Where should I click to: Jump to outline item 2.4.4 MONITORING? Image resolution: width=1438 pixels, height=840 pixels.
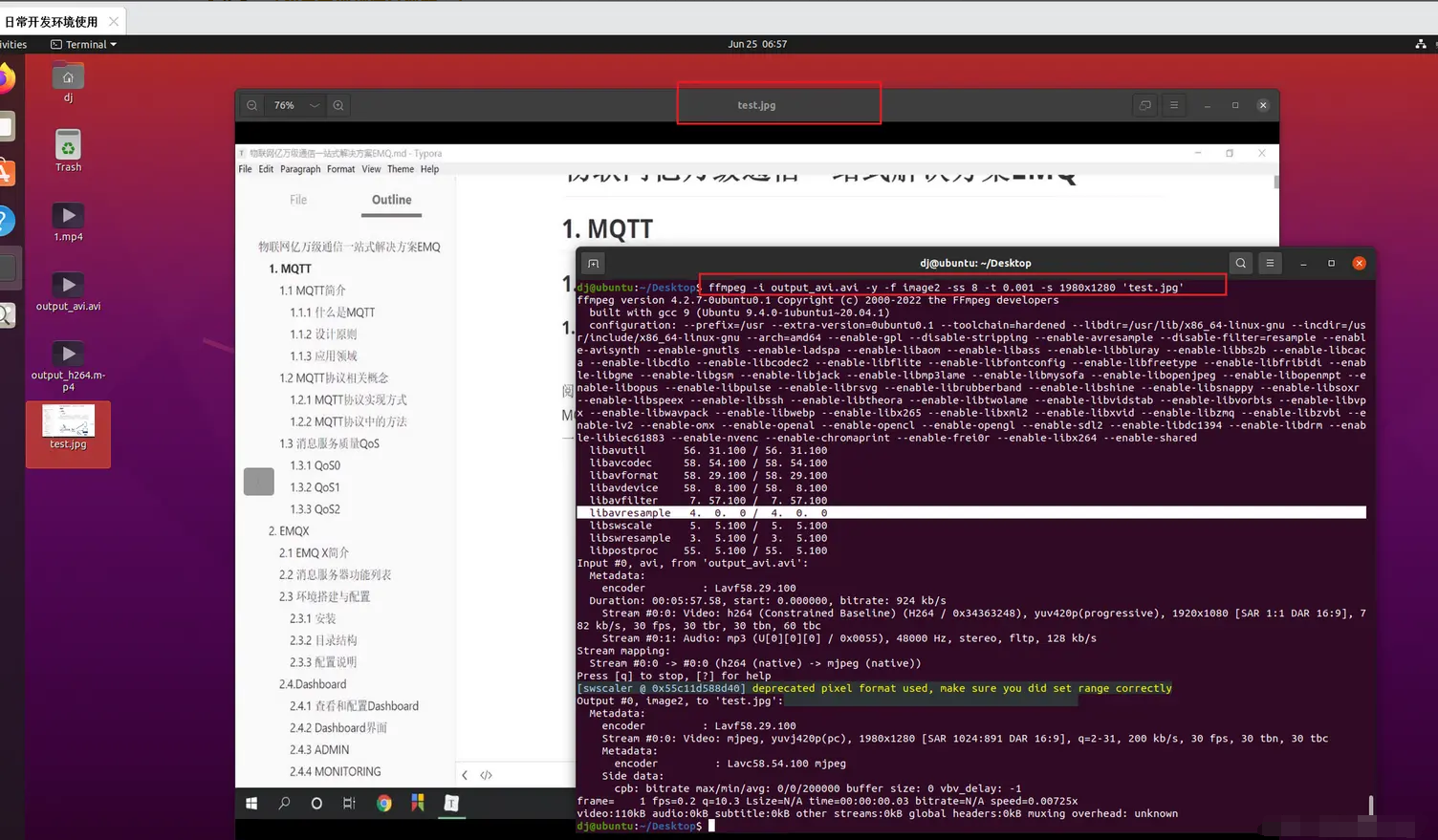(335, 772)
